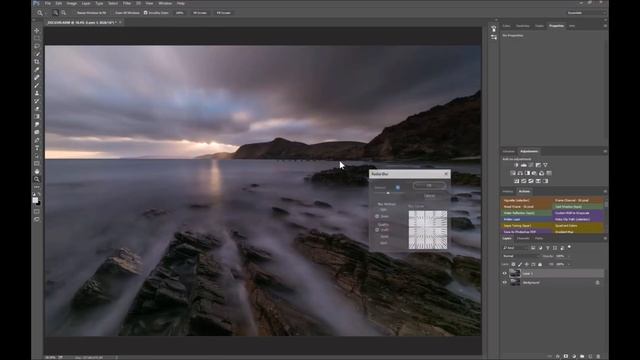Toggle the Scrubby Zoom checkbox
The width and height of the screenshot is (640, 360).
click(146, 13)
